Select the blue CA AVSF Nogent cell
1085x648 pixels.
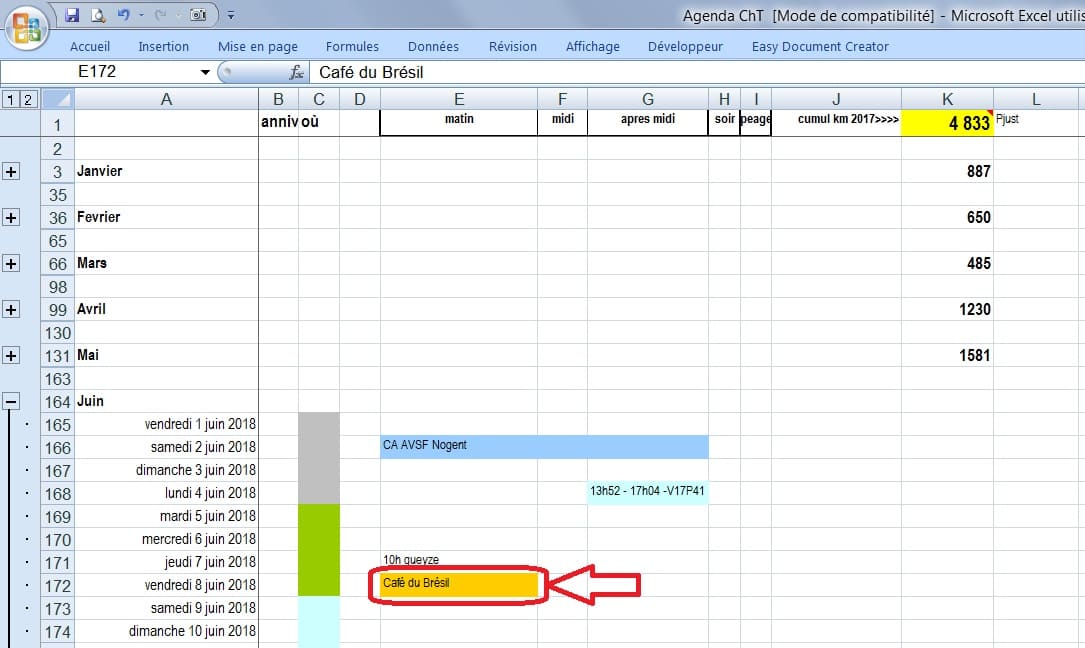tap(543, 446)
